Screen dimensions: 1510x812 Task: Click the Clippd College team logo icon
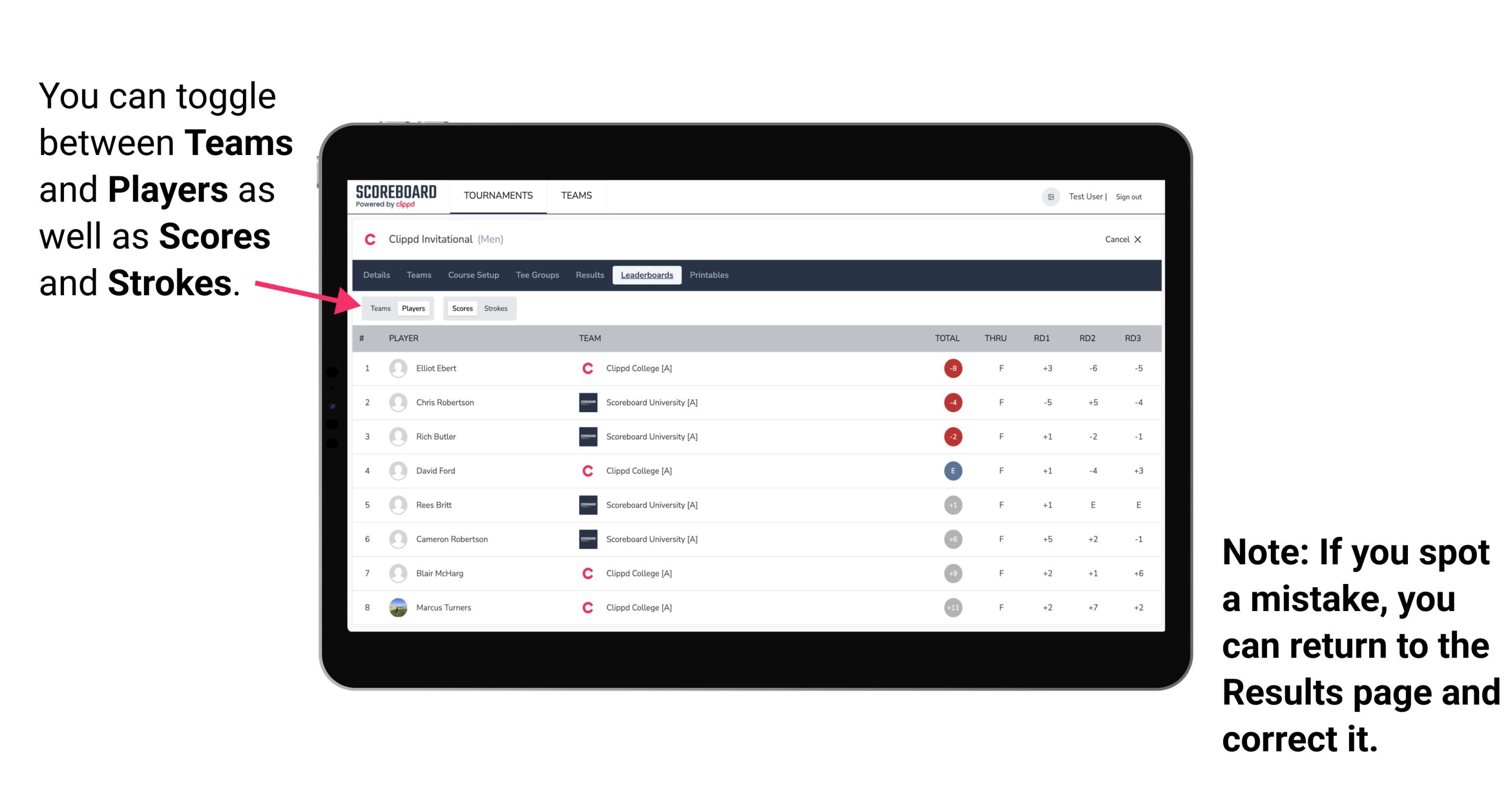click(587, 368)
